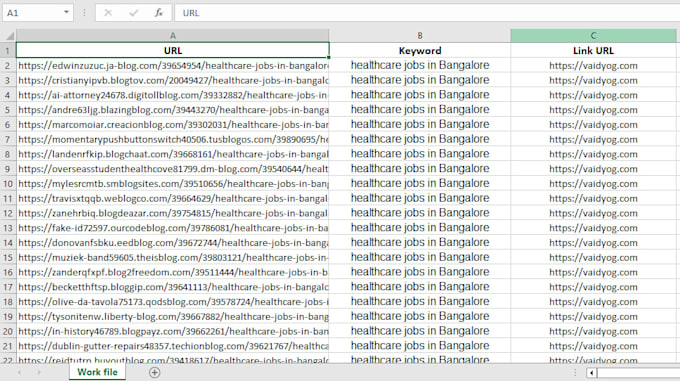The height and width of the screenshot is (381, 680).
Task: Click the travisxtqqb.weblogco.com URL cell
Action: (173, 198)
